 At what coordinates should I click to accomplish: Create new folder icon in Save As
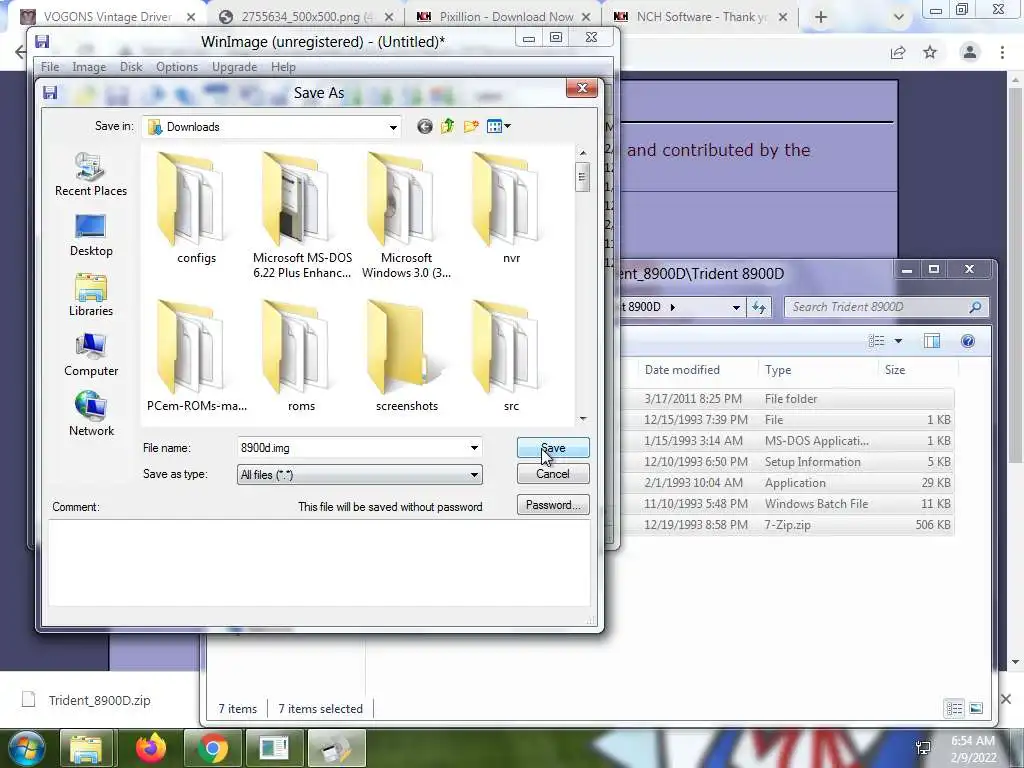471,127
